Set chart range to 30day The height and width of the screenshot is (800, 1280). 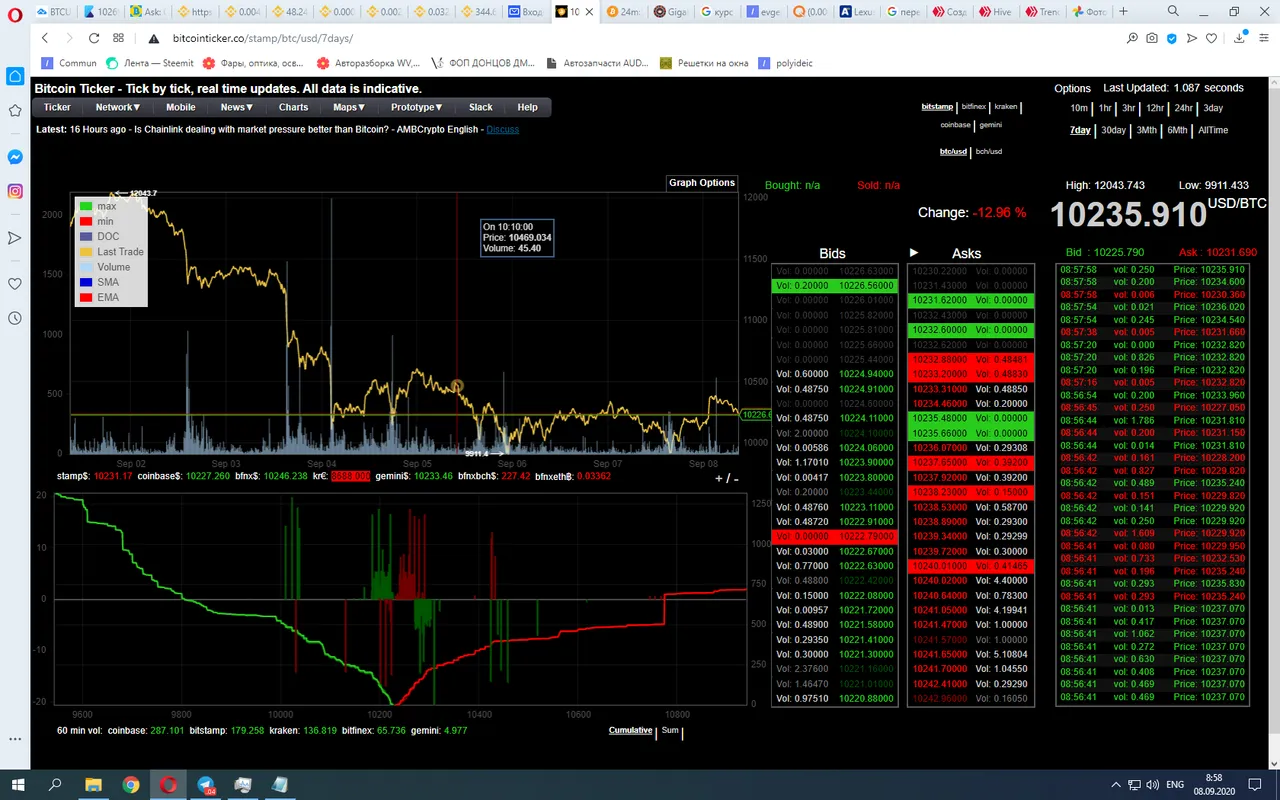click(x=1114, y=130)
